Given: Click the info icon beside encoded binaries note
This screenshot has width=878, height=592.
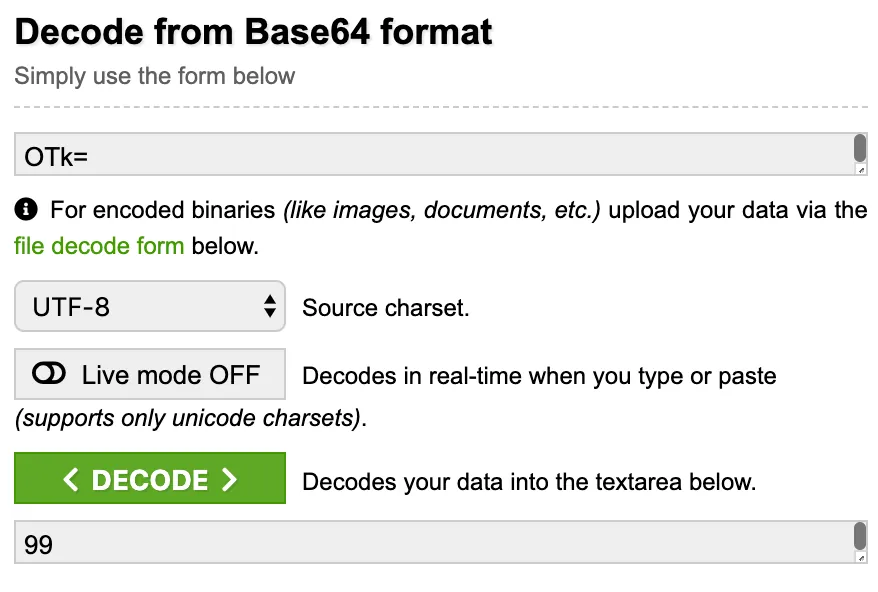Looking at the screenshot, I should coord(27,210).
